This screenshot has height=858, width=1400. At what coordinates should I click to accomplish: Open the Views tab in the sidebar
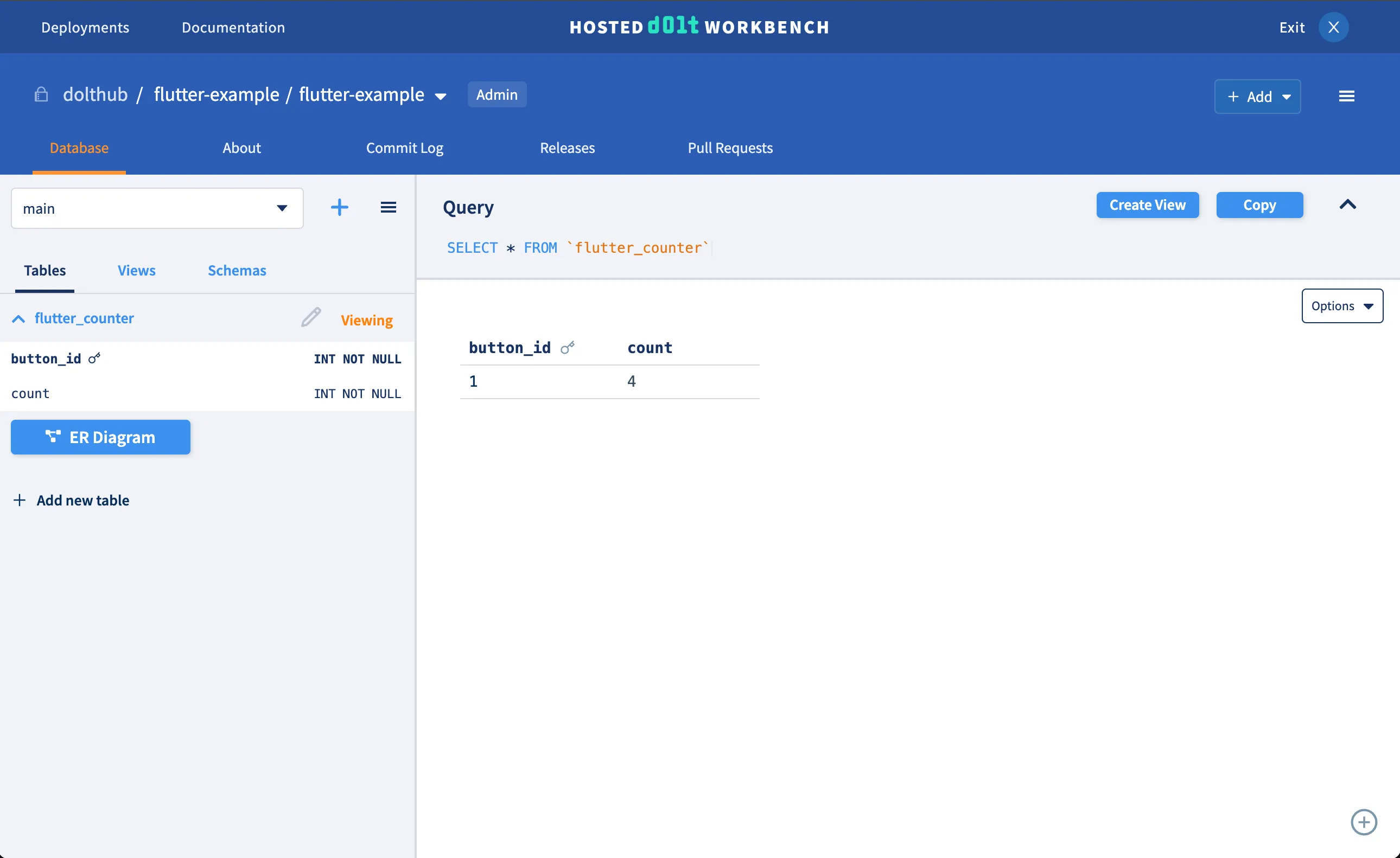tap(136, 270)
